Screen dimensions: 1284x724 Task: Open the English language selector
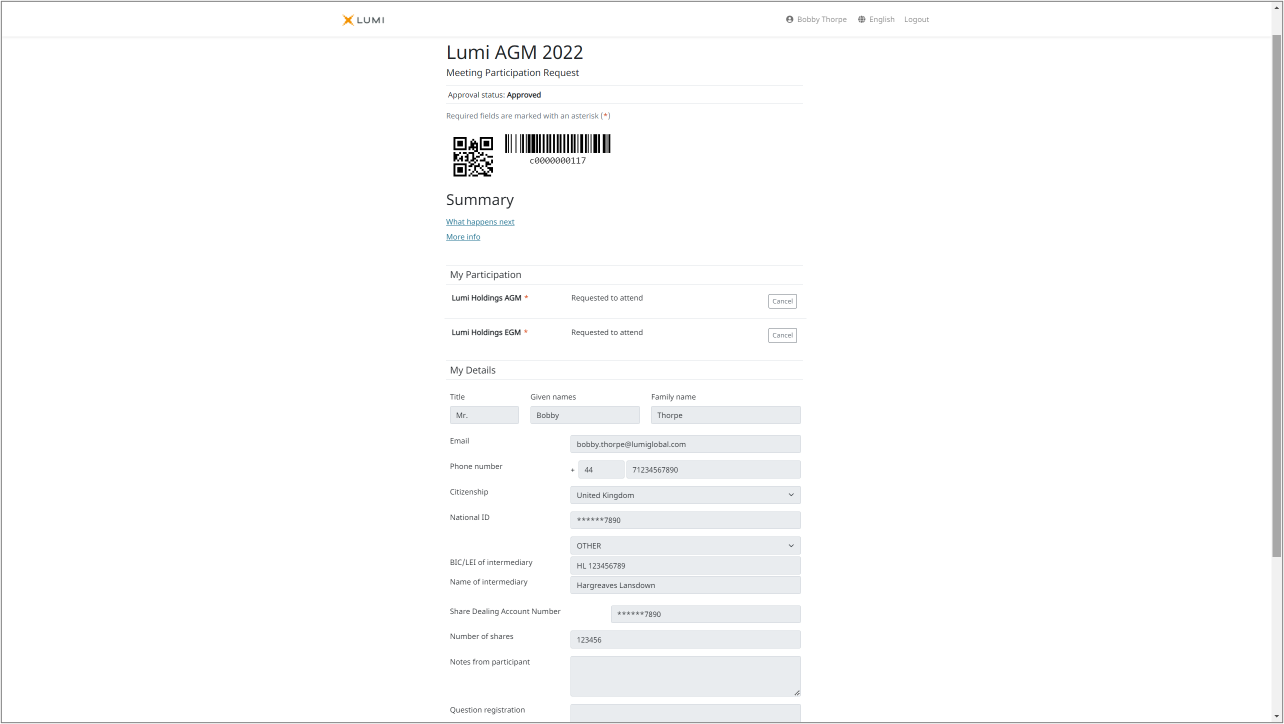coord(882,20)
